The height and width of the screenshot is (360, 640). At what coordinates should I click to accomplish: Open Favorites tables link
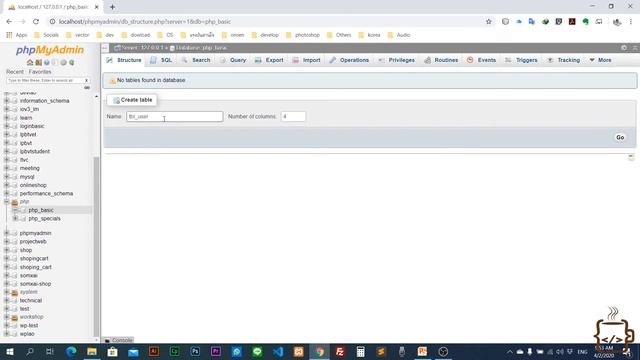tap(40, 72)
